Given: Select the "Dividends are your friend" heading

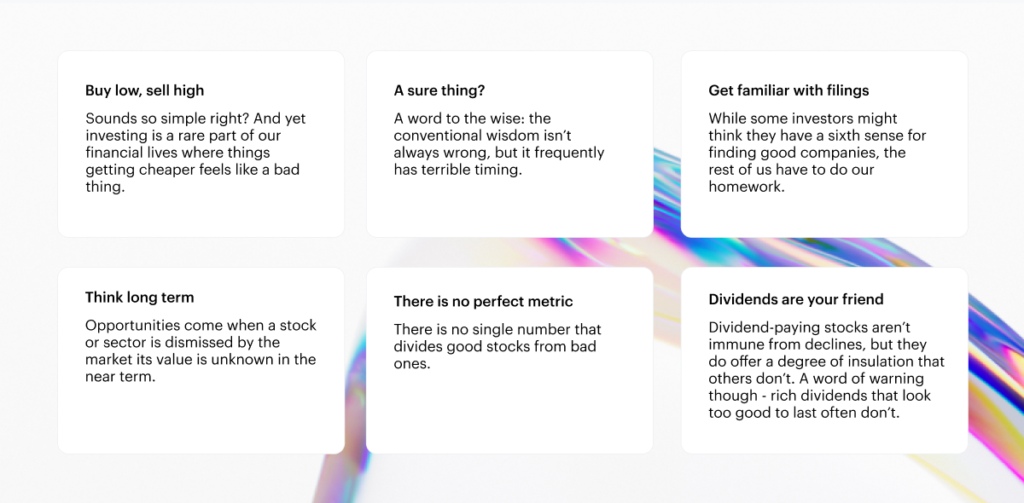Looking at the screenshot, I should click(x=796, y=299).
